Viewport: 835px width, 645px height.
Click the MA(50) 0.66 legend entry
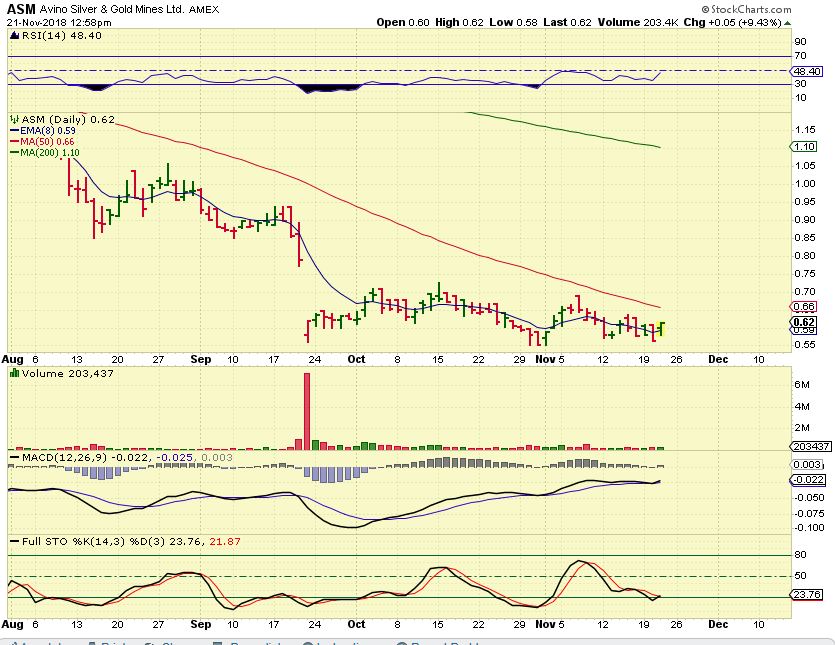tap(42, 142)
